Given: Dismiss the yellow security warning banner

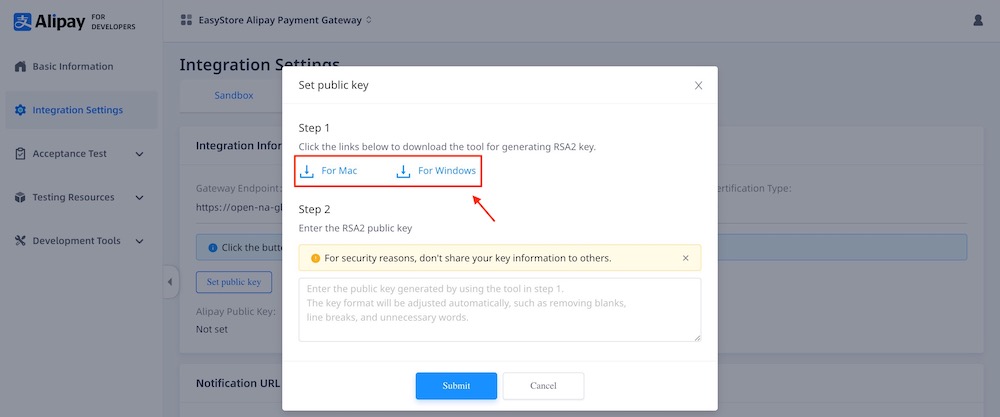Looking at the screenshot, I should (685, 258).
